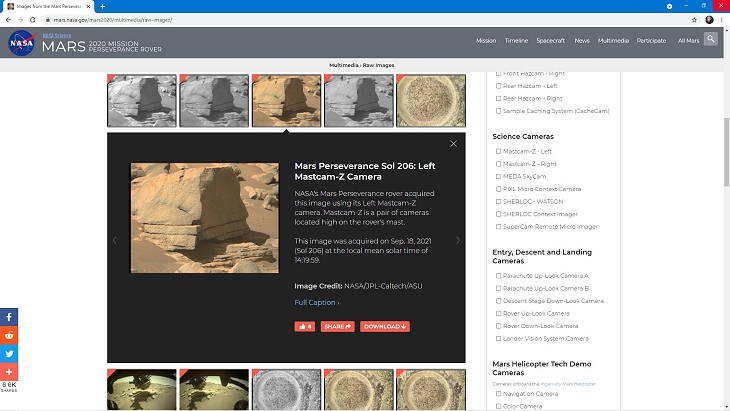Check Rover Down-Look Camera filter
This screenshot has width=730, height=411.
499,326
